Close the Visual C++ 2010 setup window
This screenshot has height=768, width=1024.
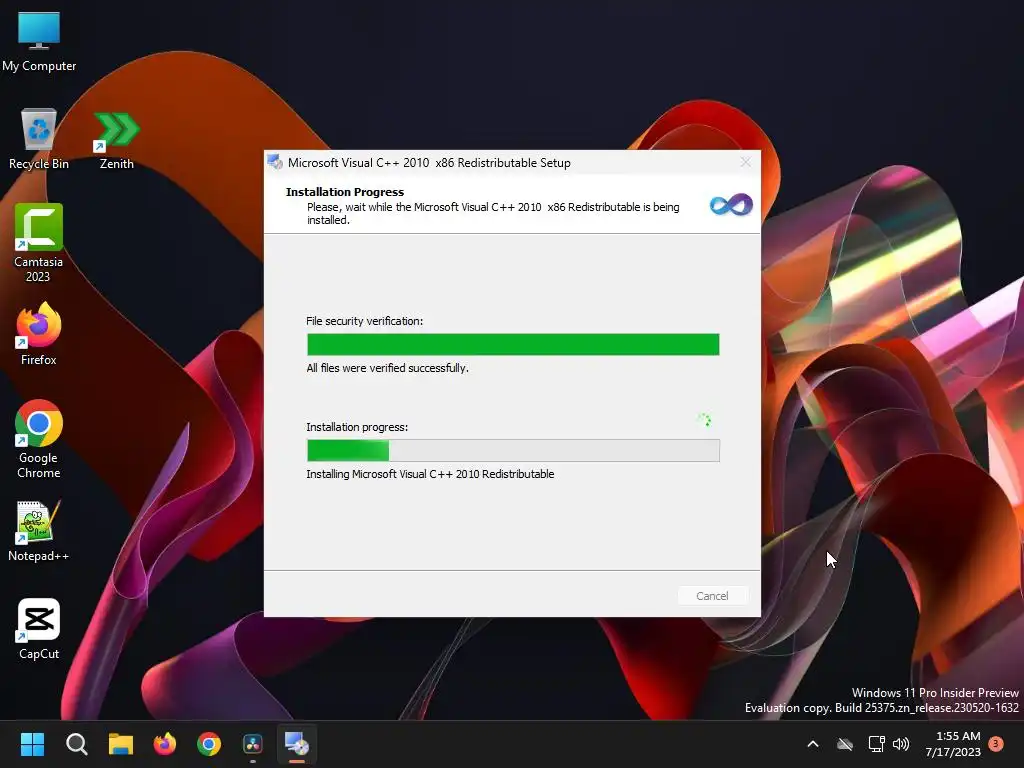745,162
